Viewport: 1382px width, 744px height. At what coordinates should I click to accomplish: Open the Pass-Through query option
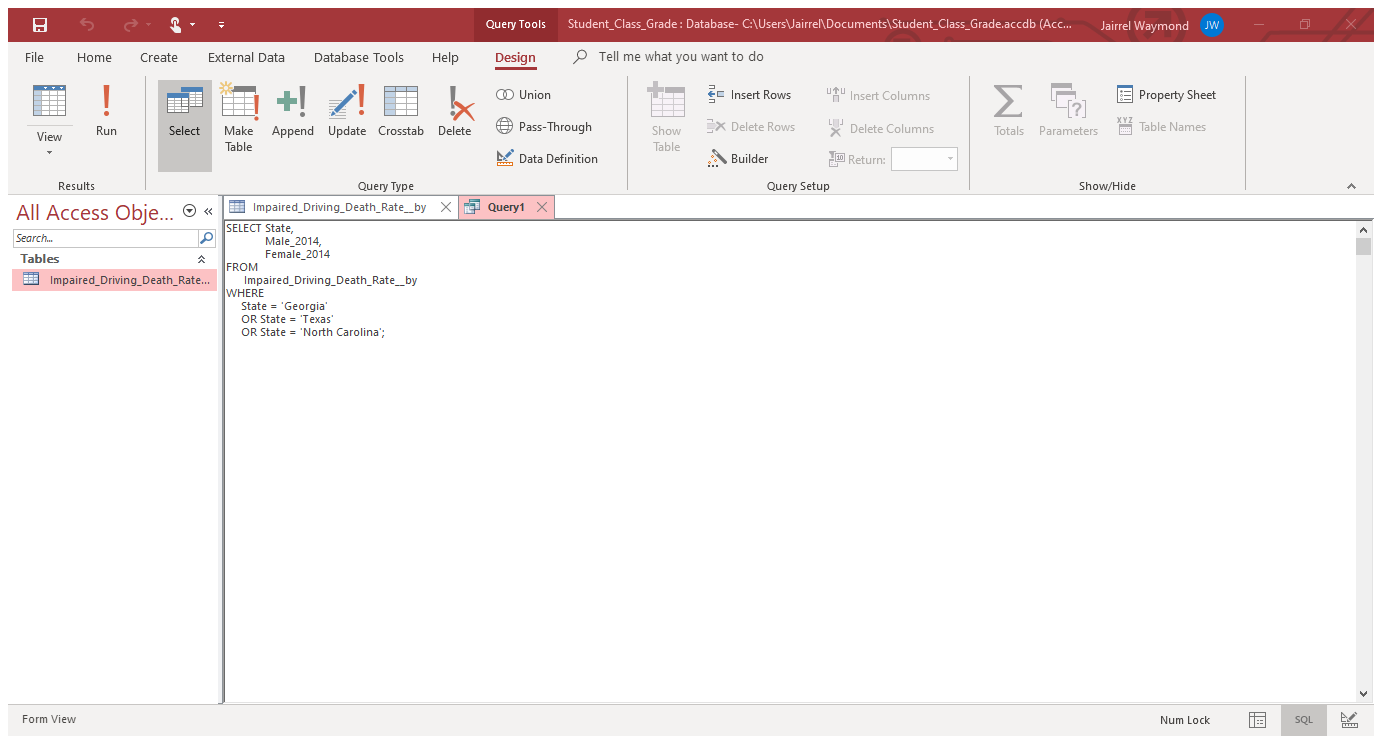point(544,127)
